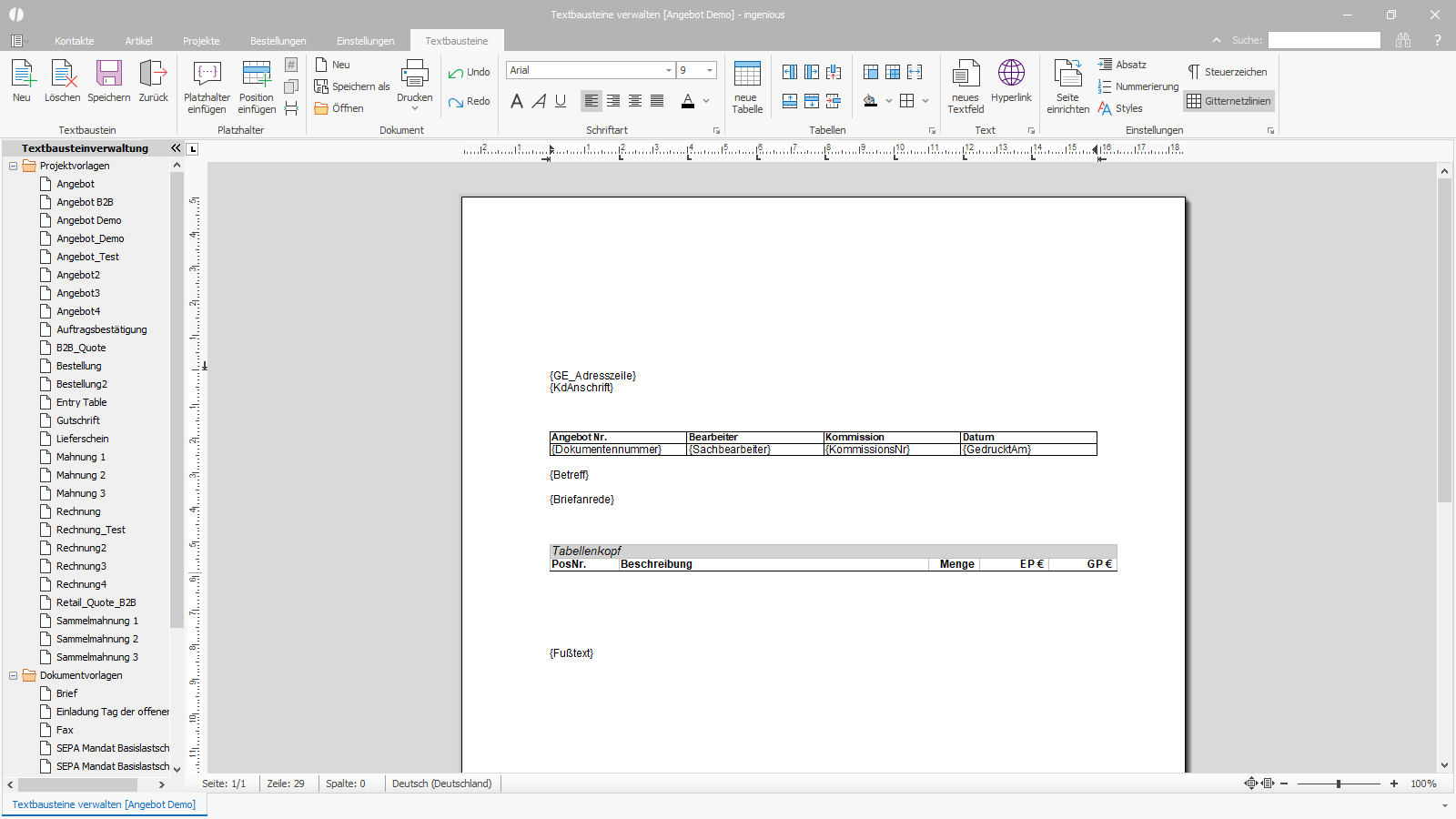The image size is (1456, 819).
Task: Click delete column icon
Action: (834, 72)
